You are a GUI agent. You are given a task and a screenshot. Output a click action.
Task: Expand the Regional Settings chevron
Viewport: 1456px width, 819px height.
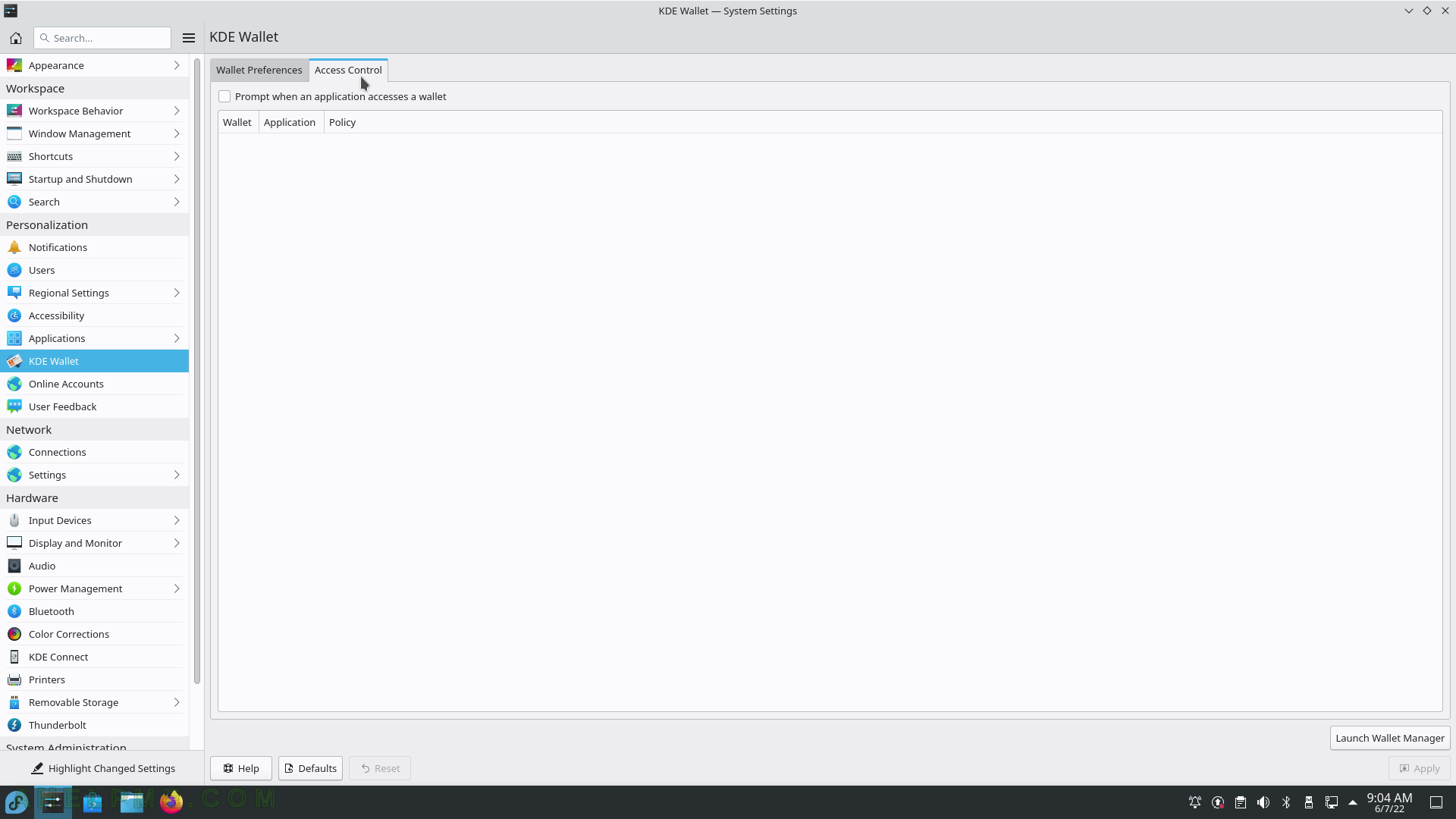[177, 293]
